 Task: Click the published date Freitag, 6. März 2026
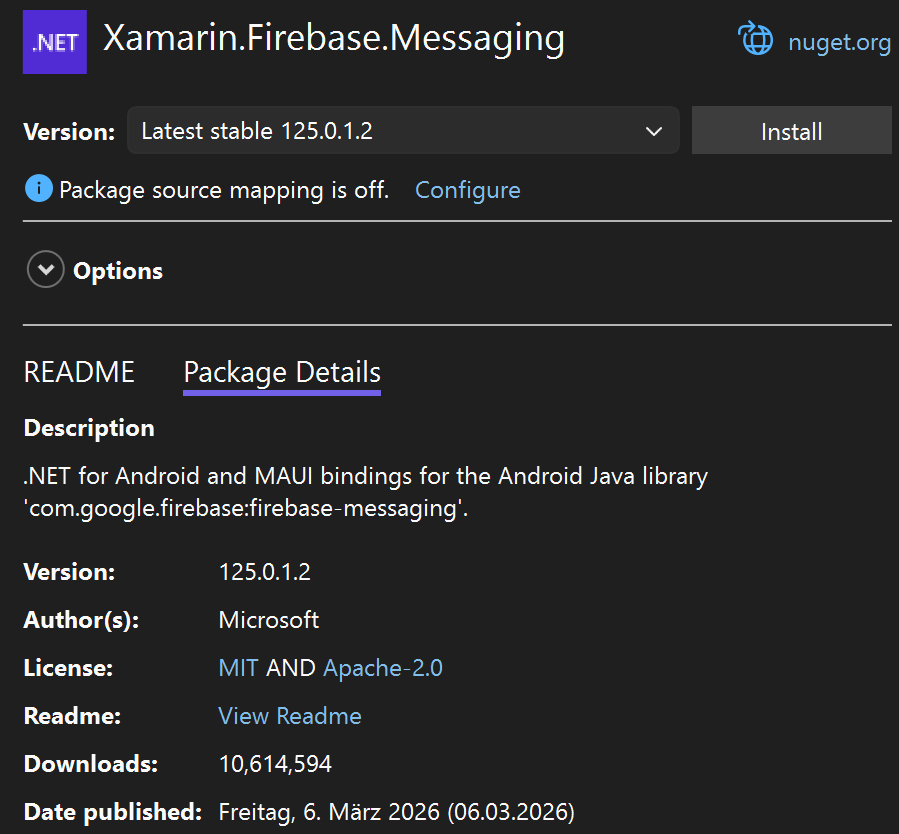coord(397,812)
